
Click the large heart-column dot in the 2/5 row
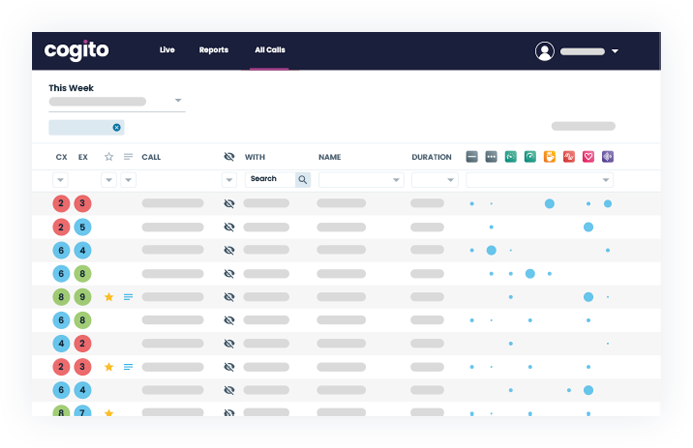point(588,227)
